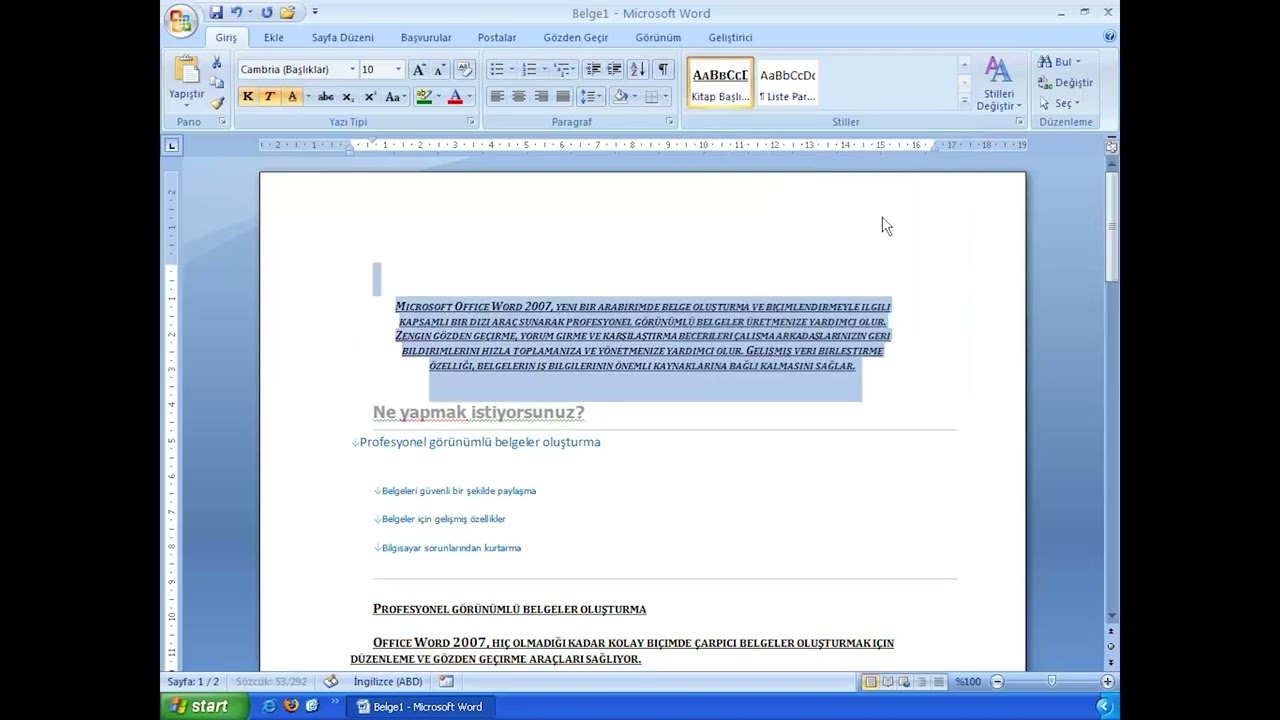Click the Open folder quick access icon
Viewport: 1280px width, 720px height.
[288, 13]
